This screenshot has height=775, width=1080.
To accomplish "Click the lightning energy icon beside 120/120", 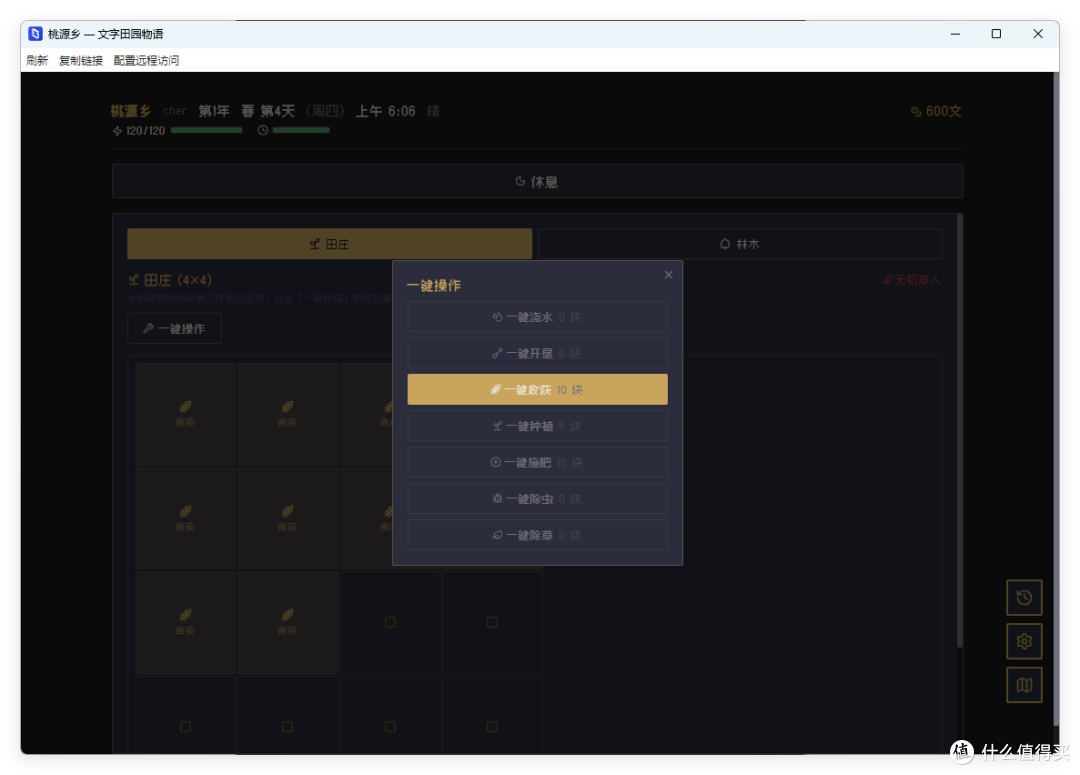I will pos(117,131).
